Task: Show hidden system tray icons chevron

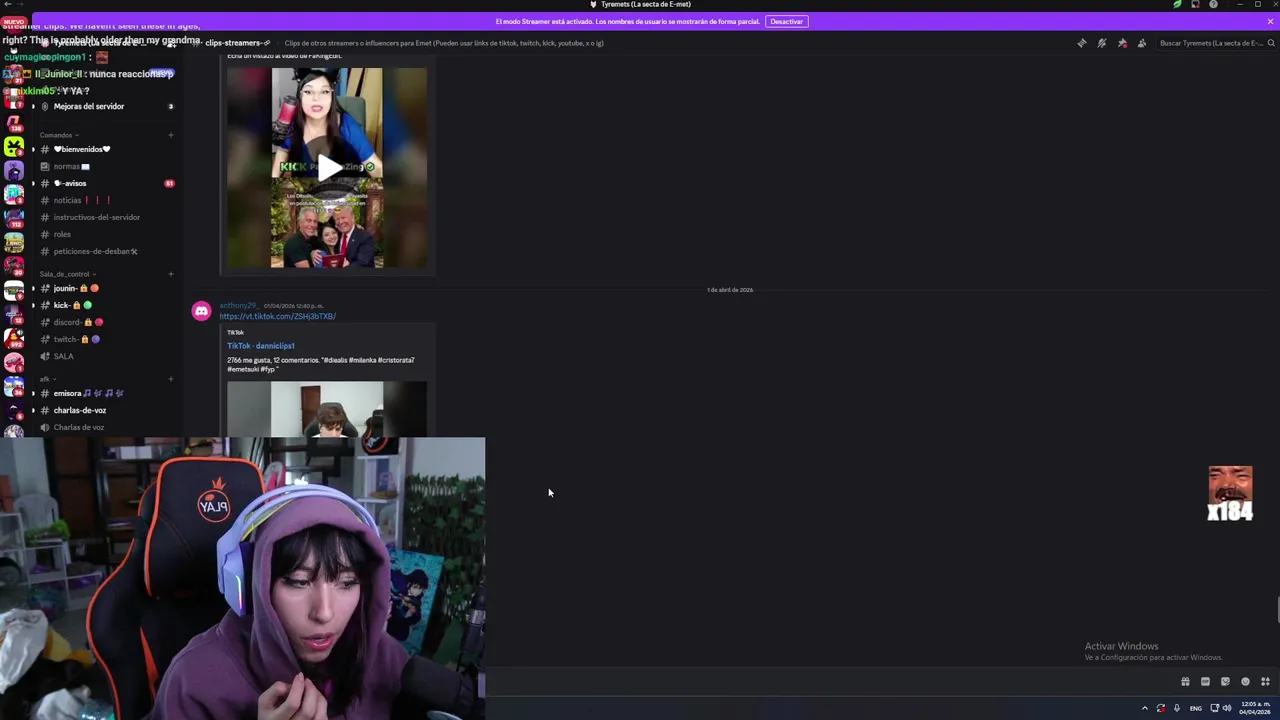Action: click(1145, 708)
